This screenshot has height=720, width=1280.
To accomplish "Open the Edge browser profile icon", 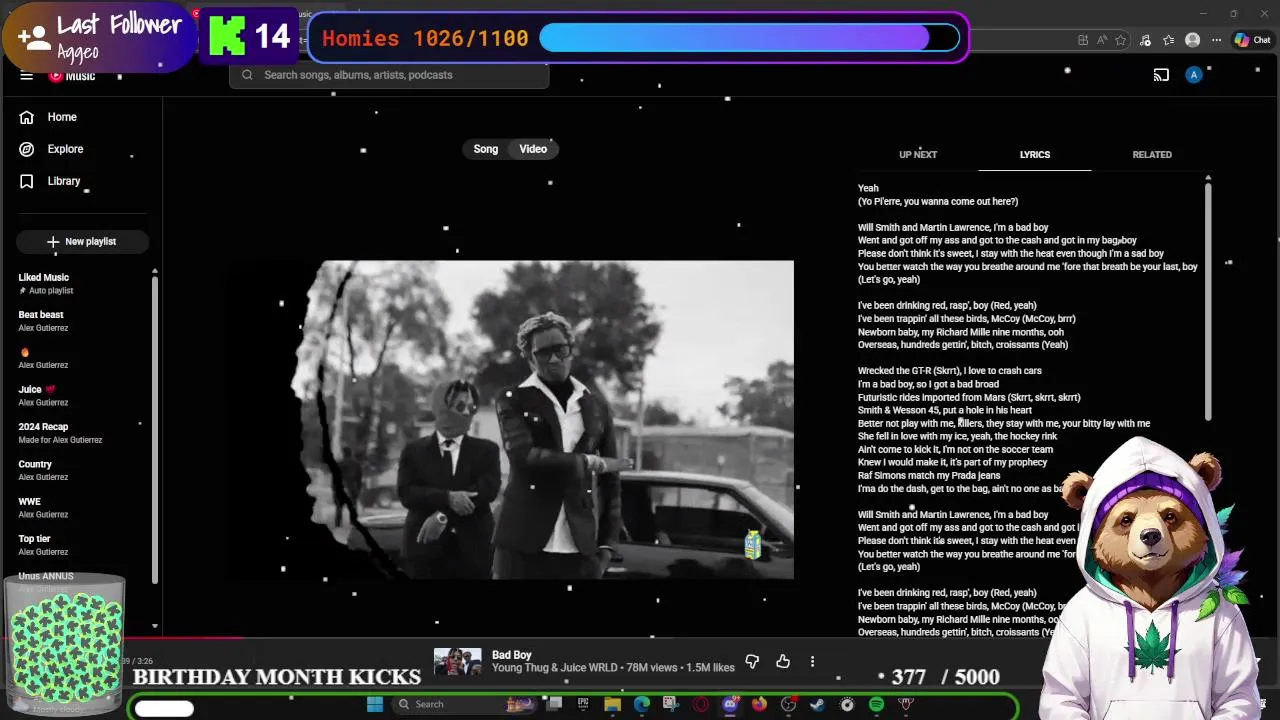I will point(1192,40).
